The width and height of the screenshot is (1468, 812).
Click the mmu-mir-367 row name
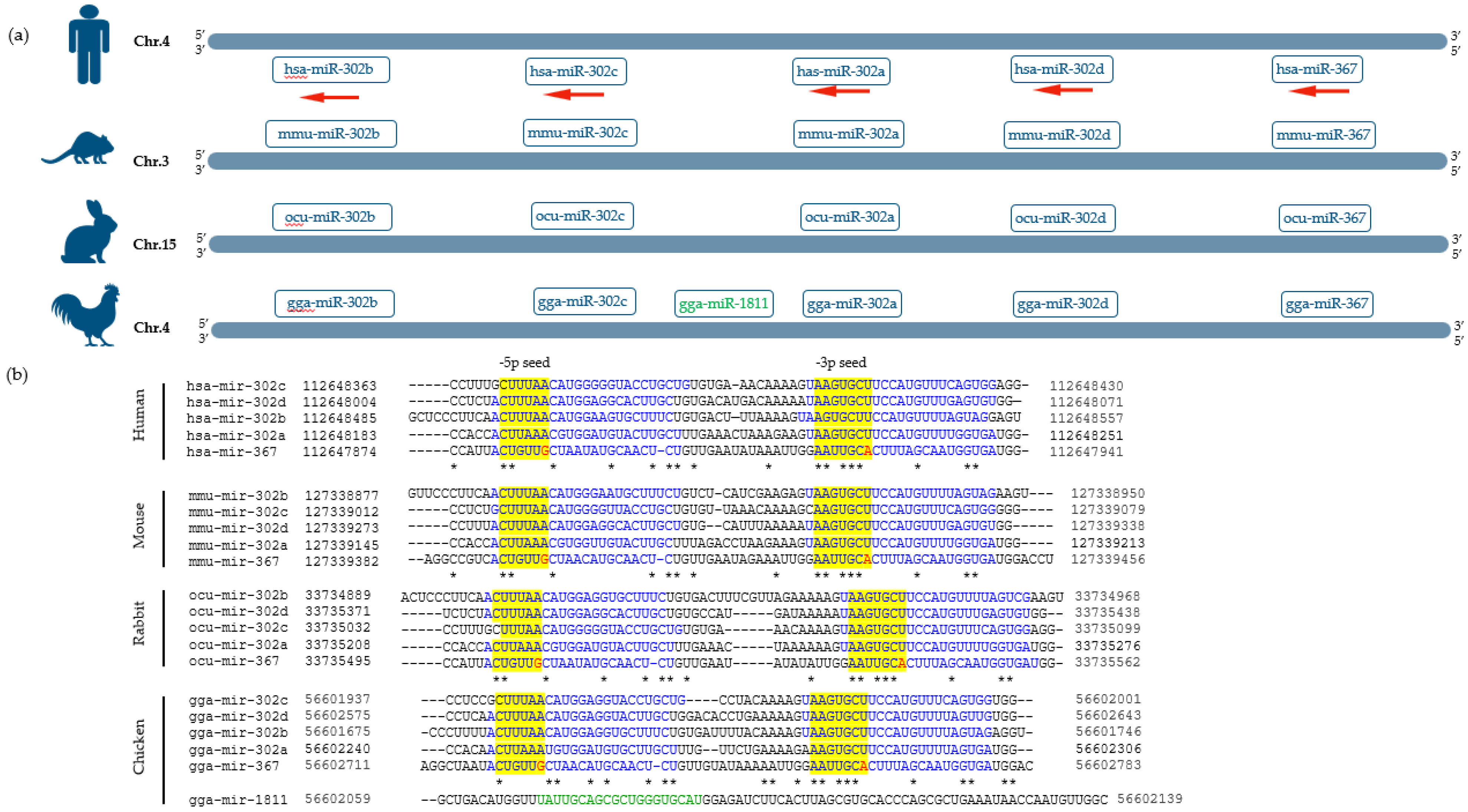pos(234,562)
